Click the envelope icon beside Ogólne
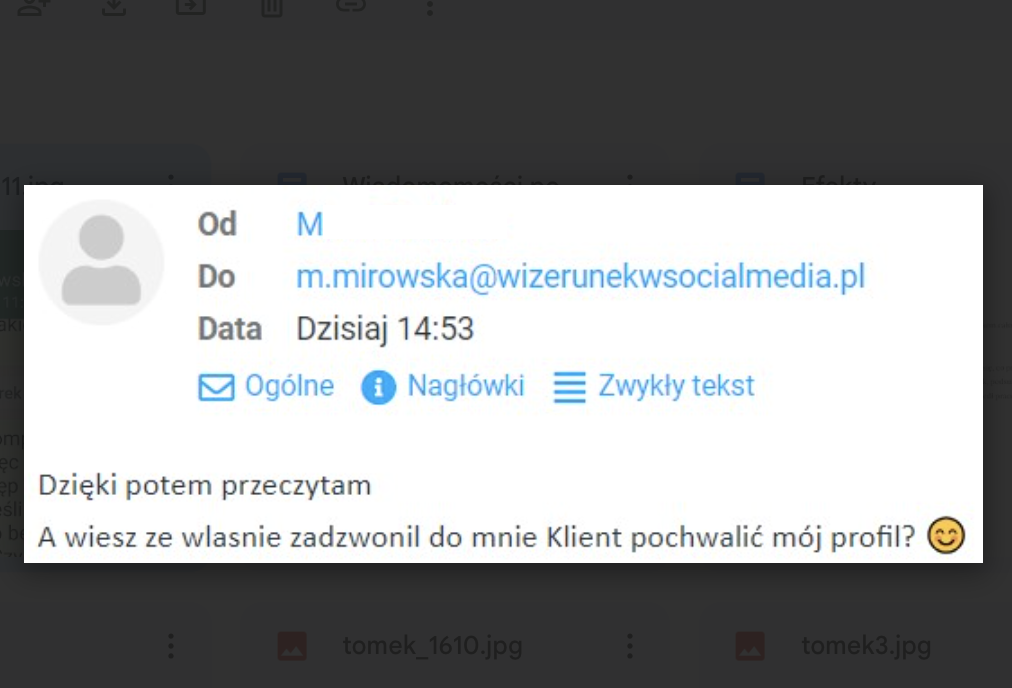Image resolution: width=1012 pixels, height=688 pixels. [216, 387]
